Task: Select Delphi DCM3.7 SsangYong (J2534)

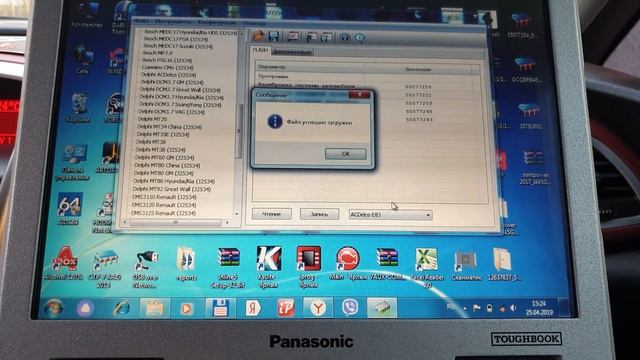Action: click(x=180, y=105)
